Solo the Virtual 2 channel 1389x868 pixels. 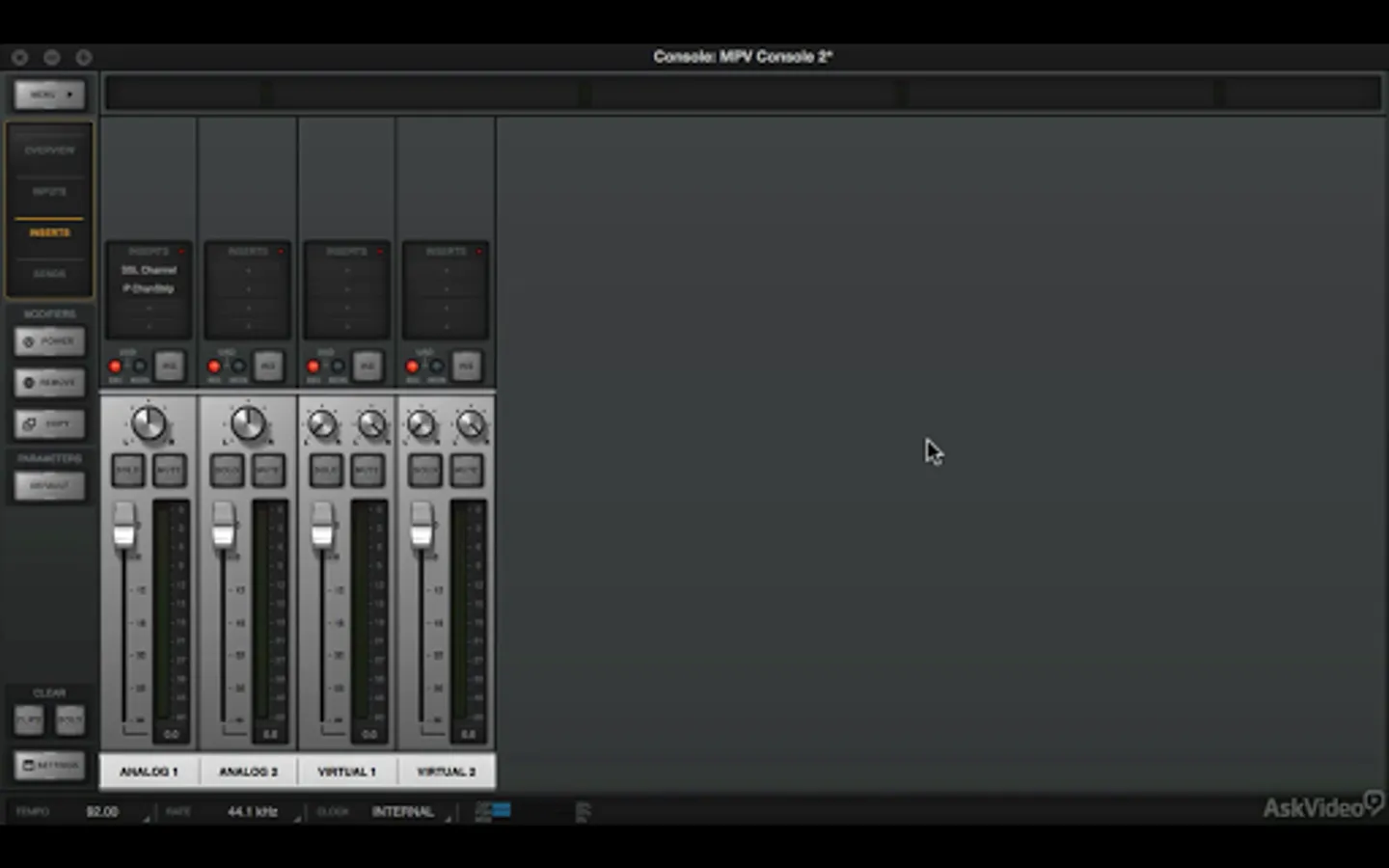tap(425, 470)
